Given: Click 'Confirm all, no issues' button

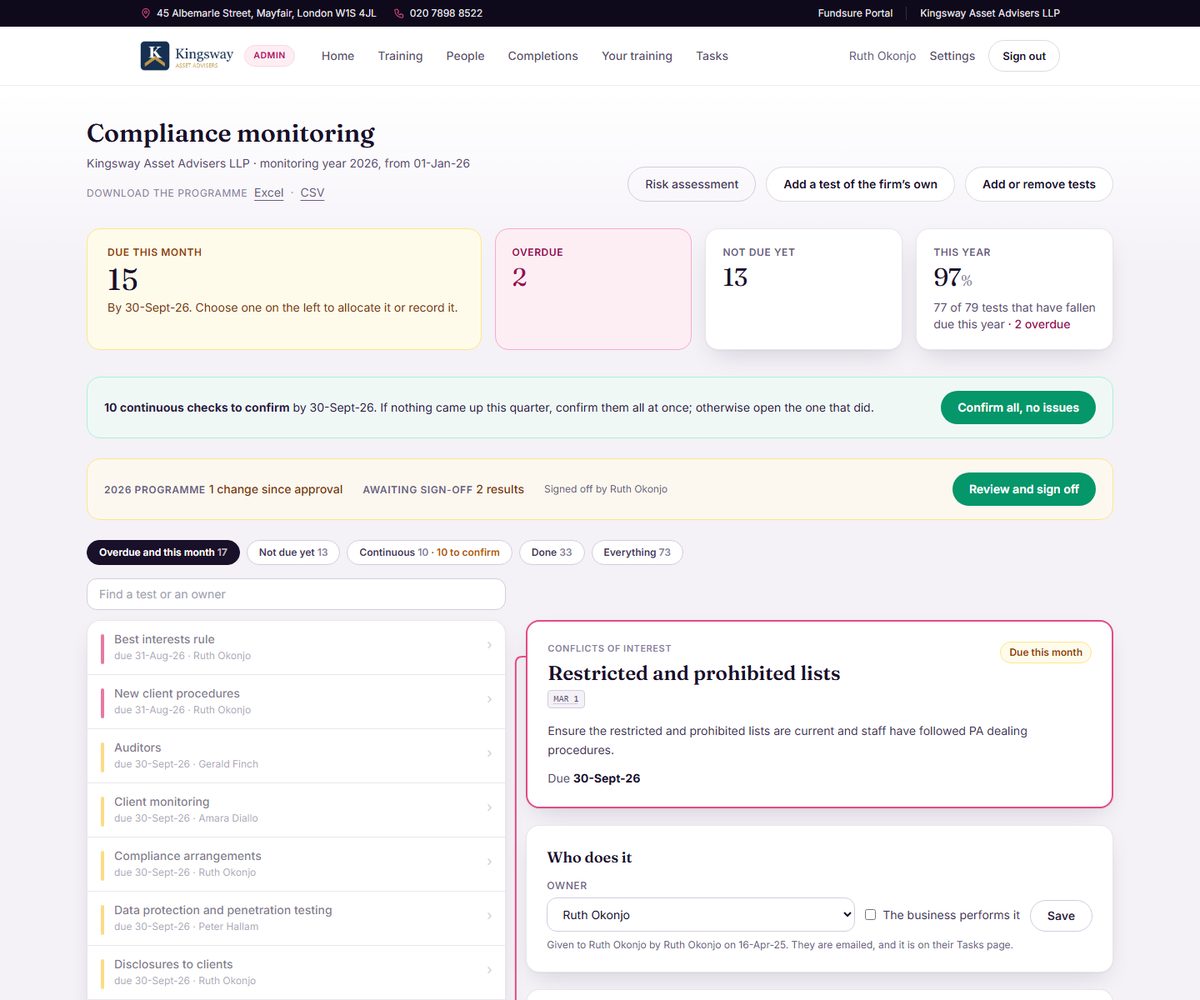Looking at the screenshot, I should point(1018,407).
